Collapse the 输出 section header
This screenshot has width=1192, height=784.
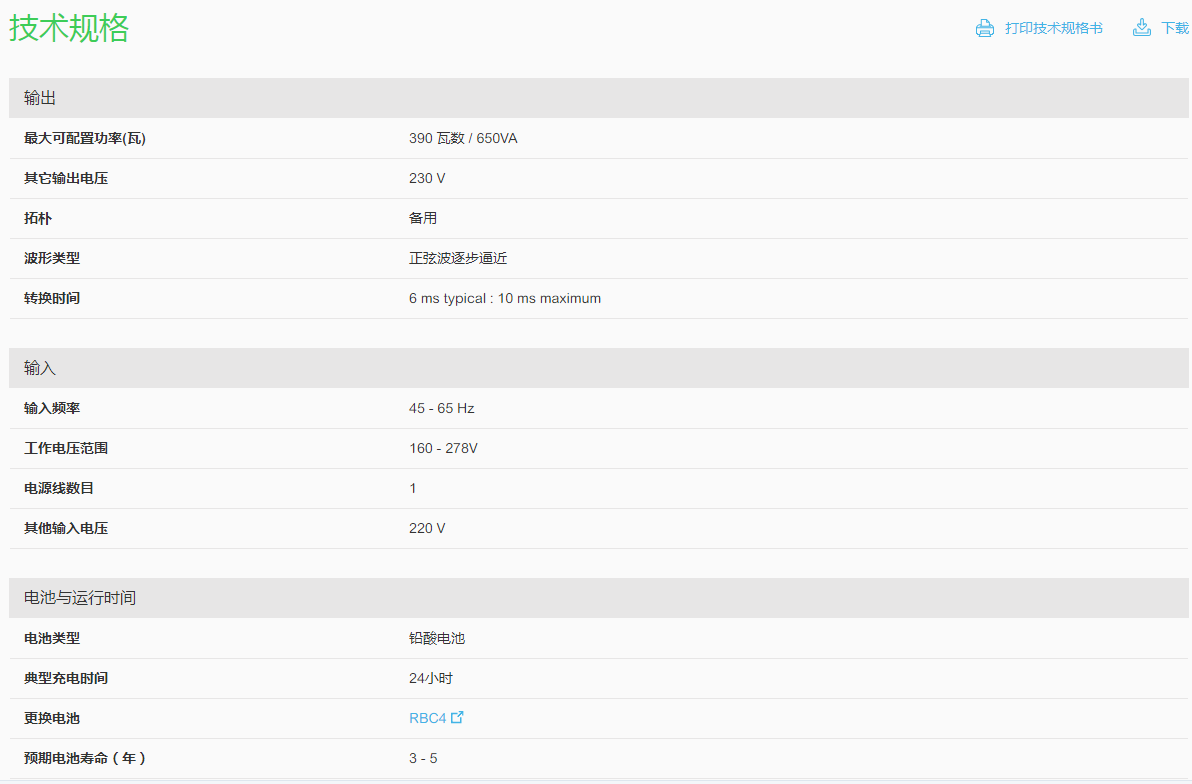coord(40,98)
